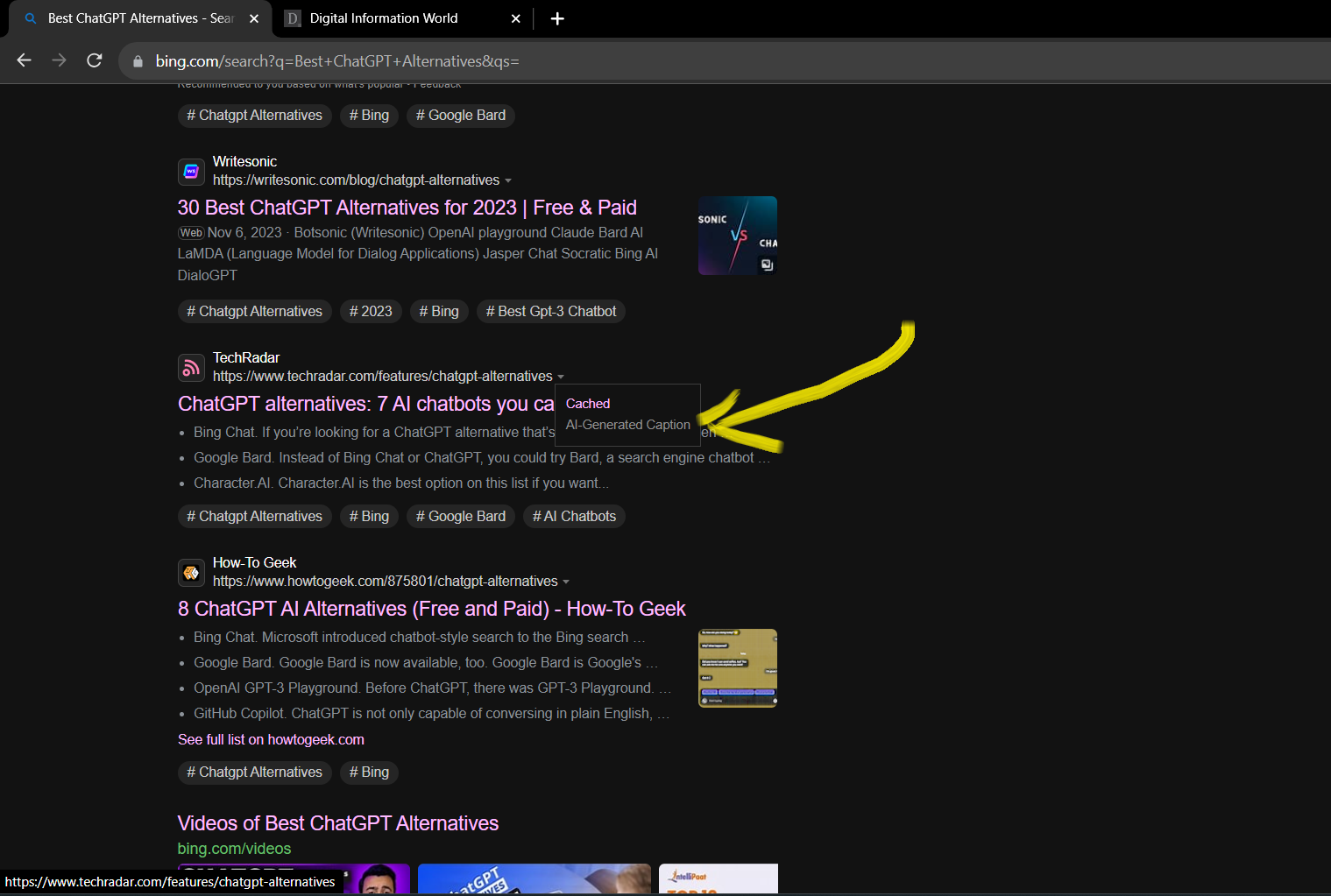Image resolution: width=1331 pixels, height=896 pixels.
Task: Select AI-Generated Caption menu entry
Action: click(x=628, y=425)
